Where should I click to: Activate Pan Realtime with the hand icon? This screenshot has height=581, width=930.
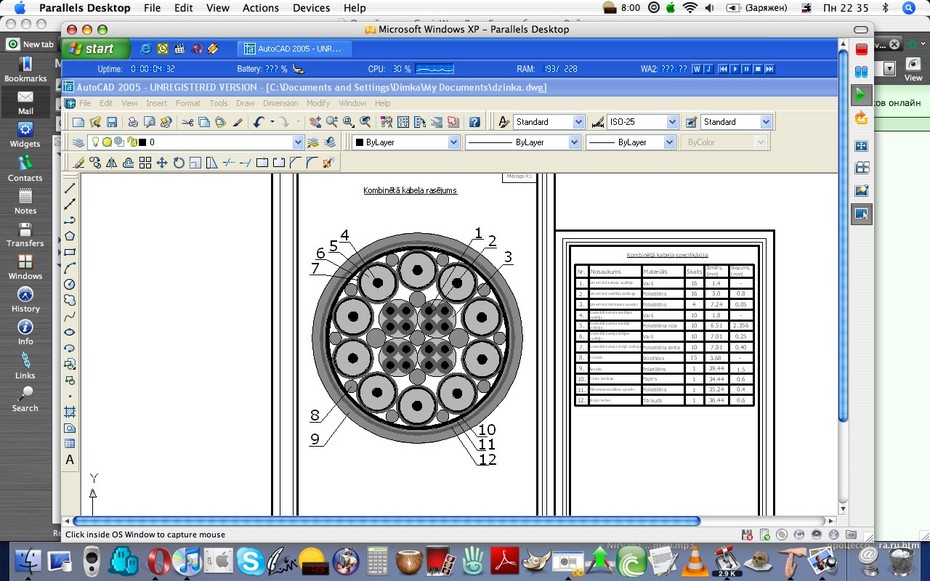315,122
